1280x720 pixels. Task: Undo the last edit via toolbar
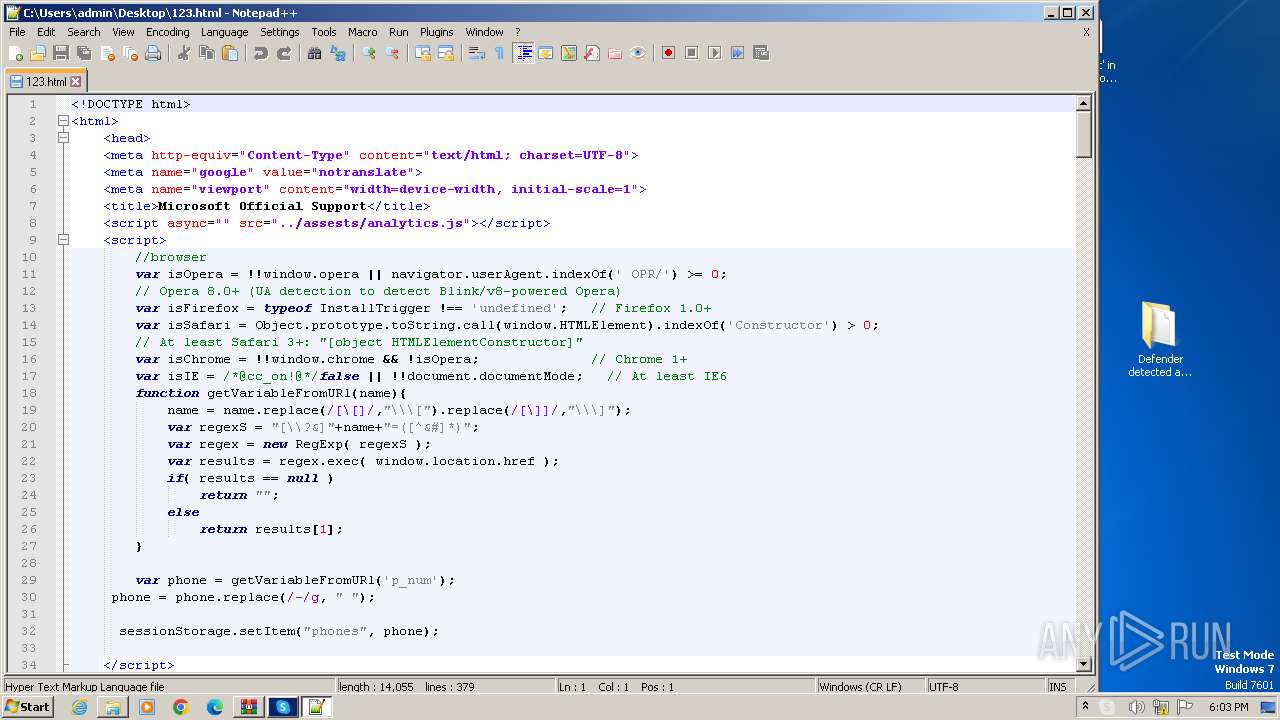[x=261, y=53]
